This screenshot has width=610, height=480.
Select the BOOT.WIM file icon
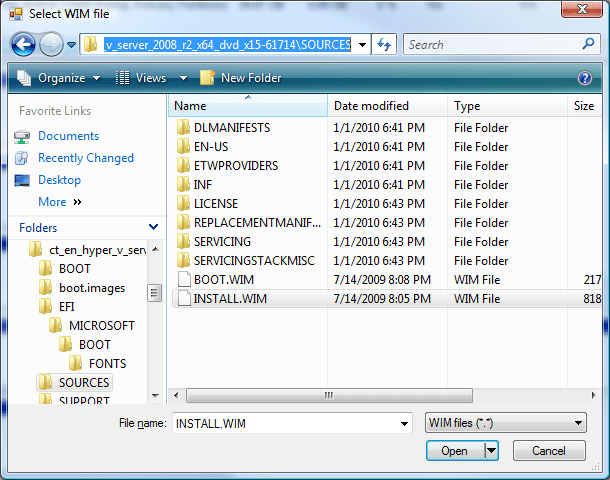(183, 279)
